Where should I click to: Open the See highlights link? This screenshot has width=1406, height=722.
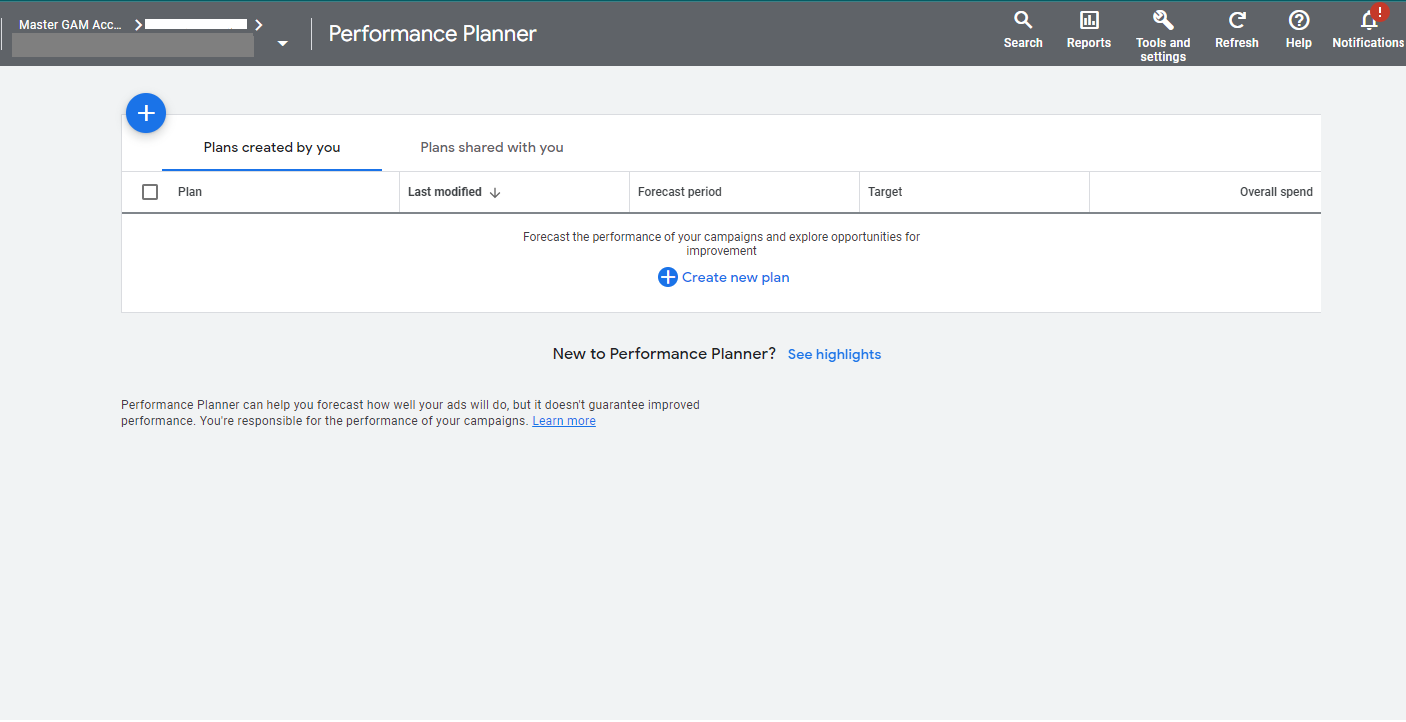point(834,354)
